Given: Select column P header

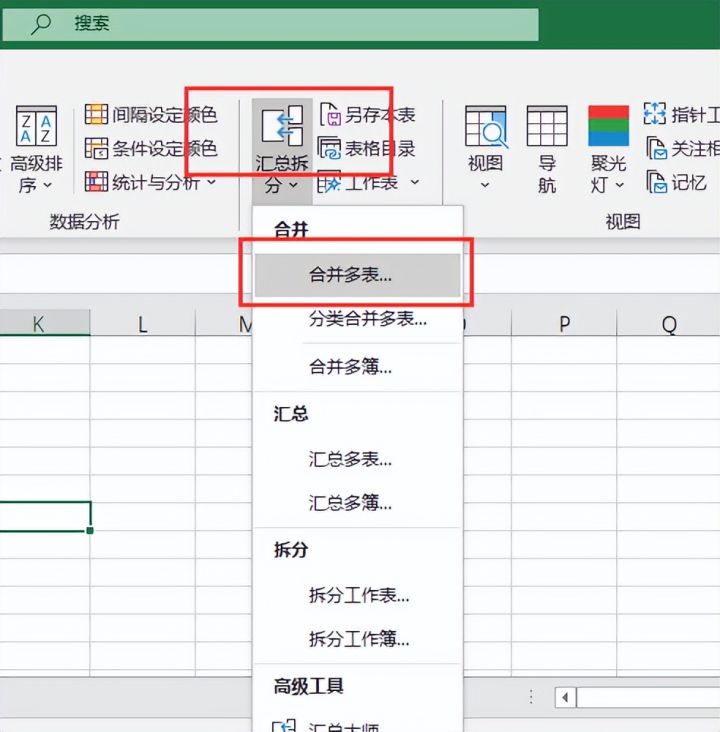Looking at the screenshot, I should [x=564, y=323].
